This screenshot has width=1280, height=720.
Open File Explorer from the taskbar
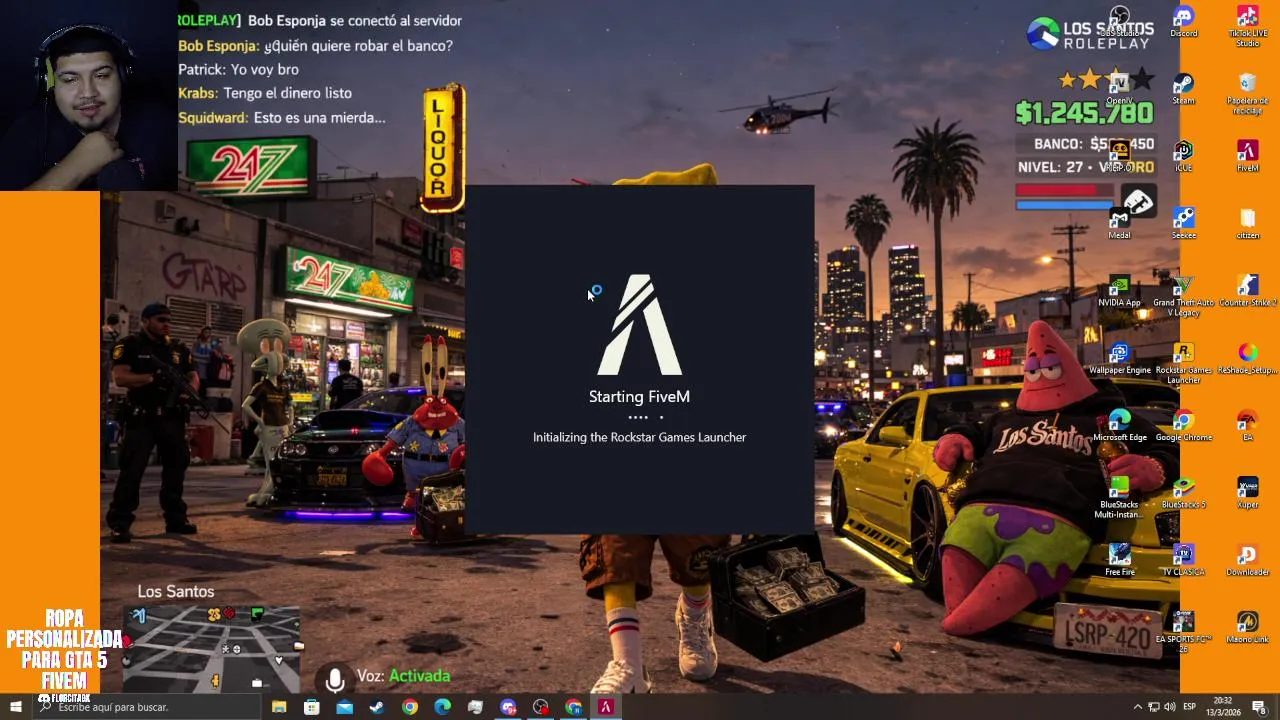pos(279,706)
